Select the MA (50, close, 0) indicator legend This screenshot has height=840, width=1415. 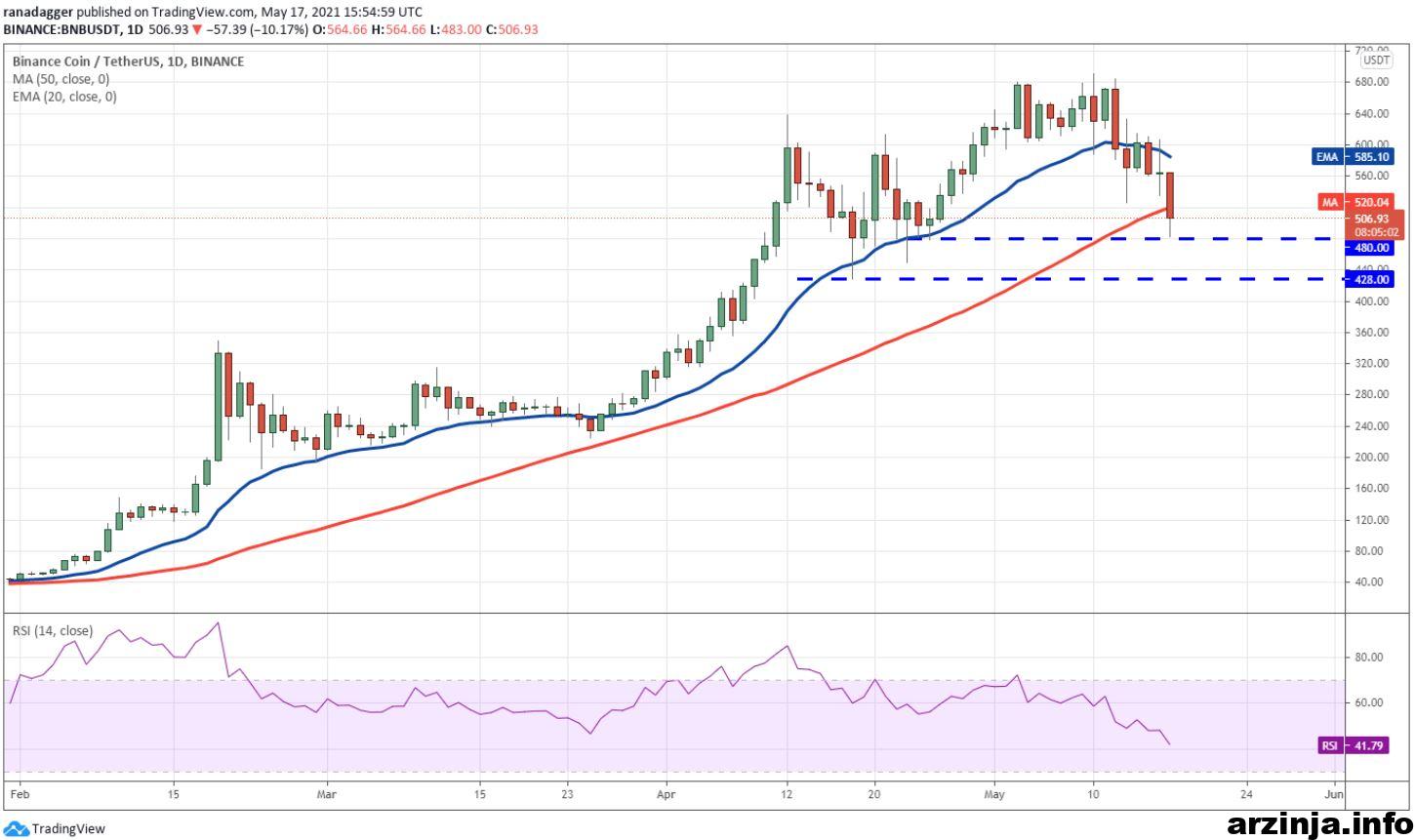(x=61, y=79)
